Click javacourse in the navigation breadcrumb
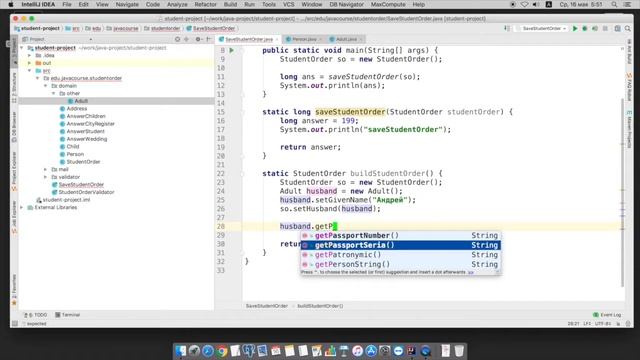 click(x=126, y=29)
